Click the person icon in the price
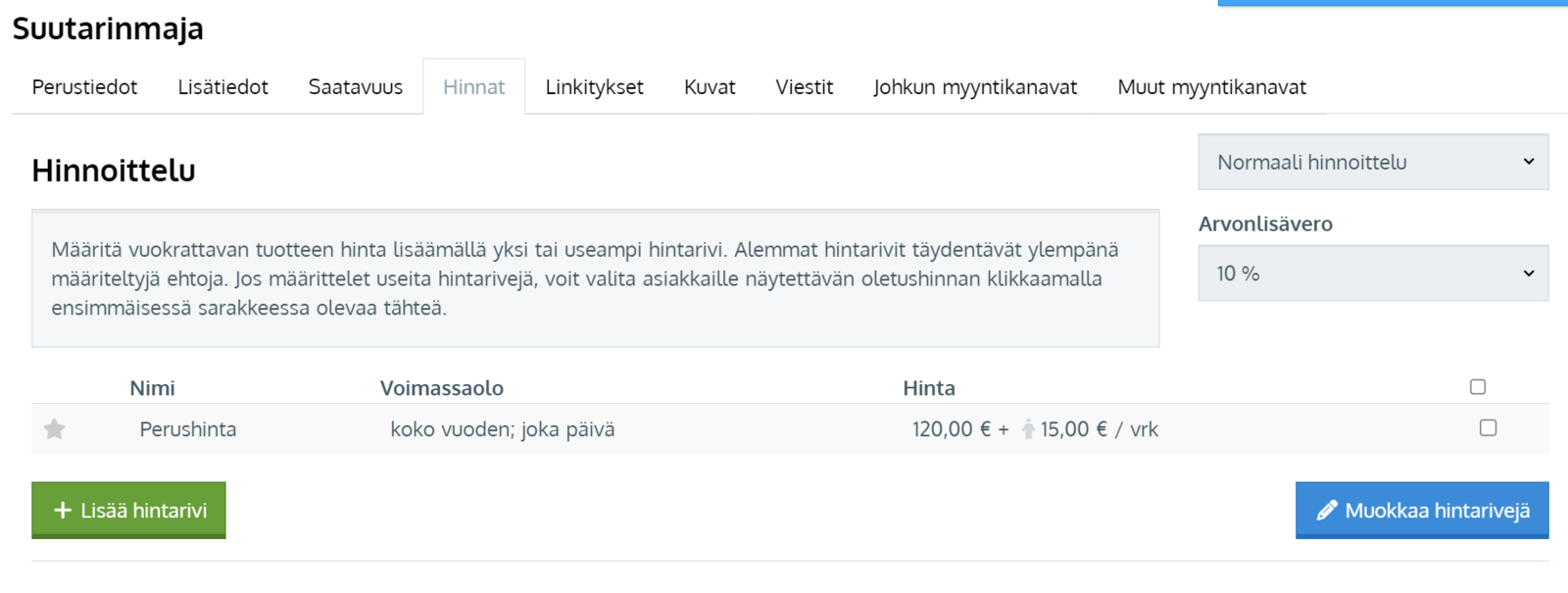 pos(1027,429)
